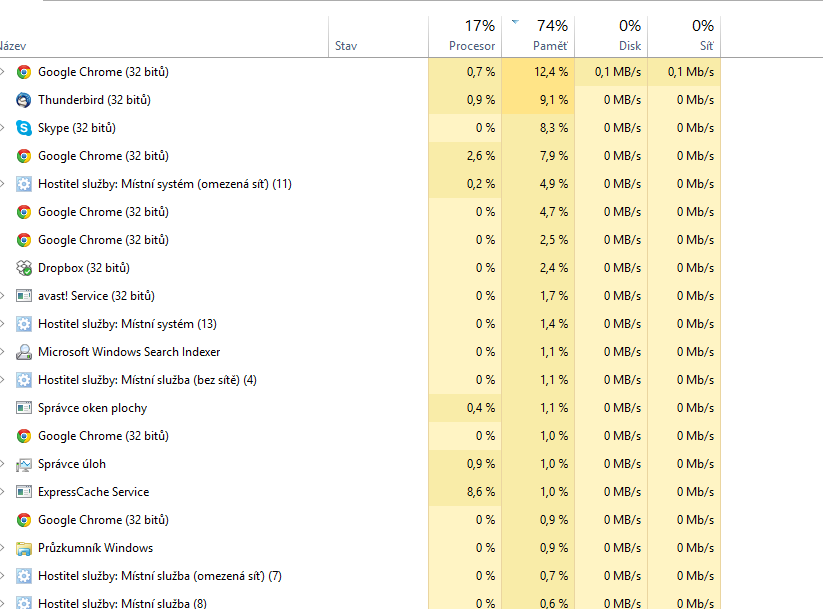Expand Hostitel služby: Místní služba (bez sítě) (4)
The height and width of the screenshot is (609, 823).
coord(3,380)
